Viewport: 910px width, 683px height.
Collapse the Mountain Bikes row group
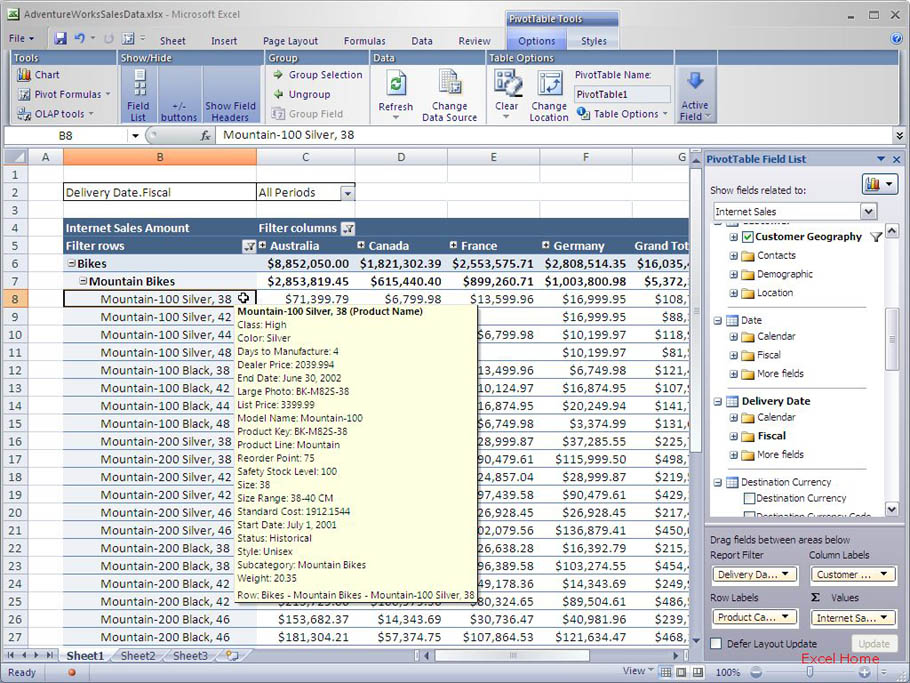83,281
